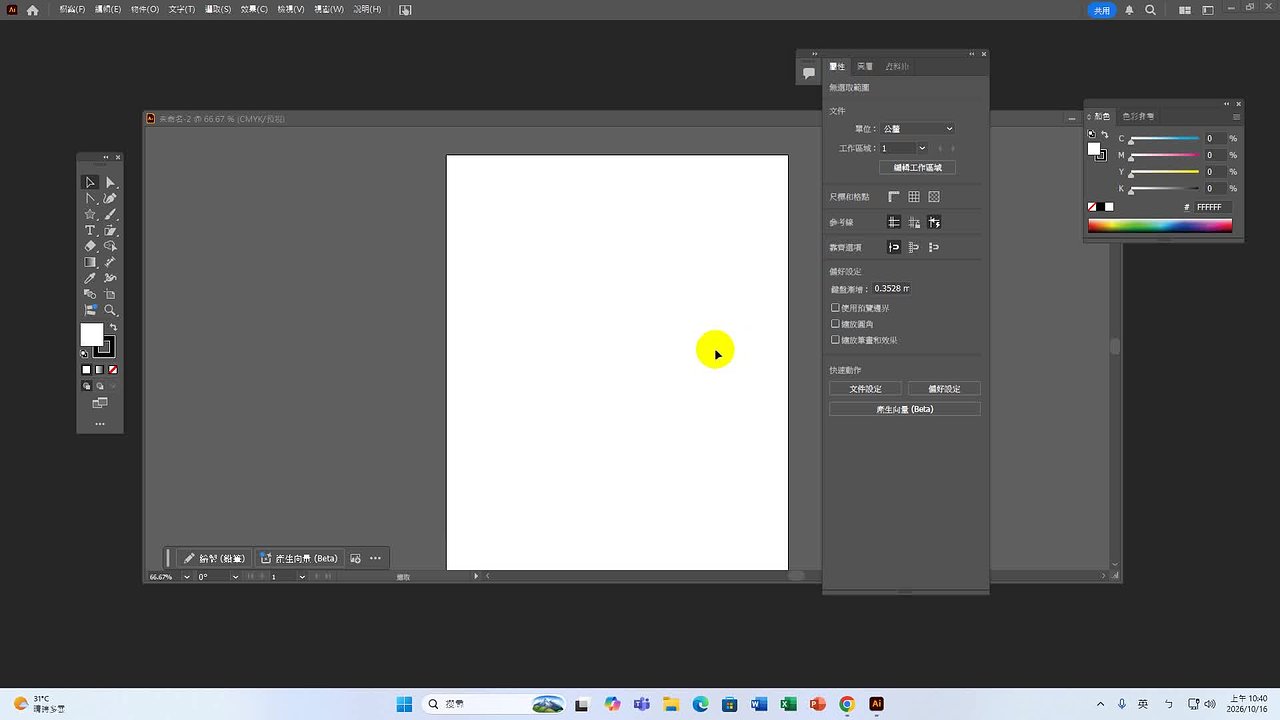Select the Paintbrush tool

(x=110, y=214)
